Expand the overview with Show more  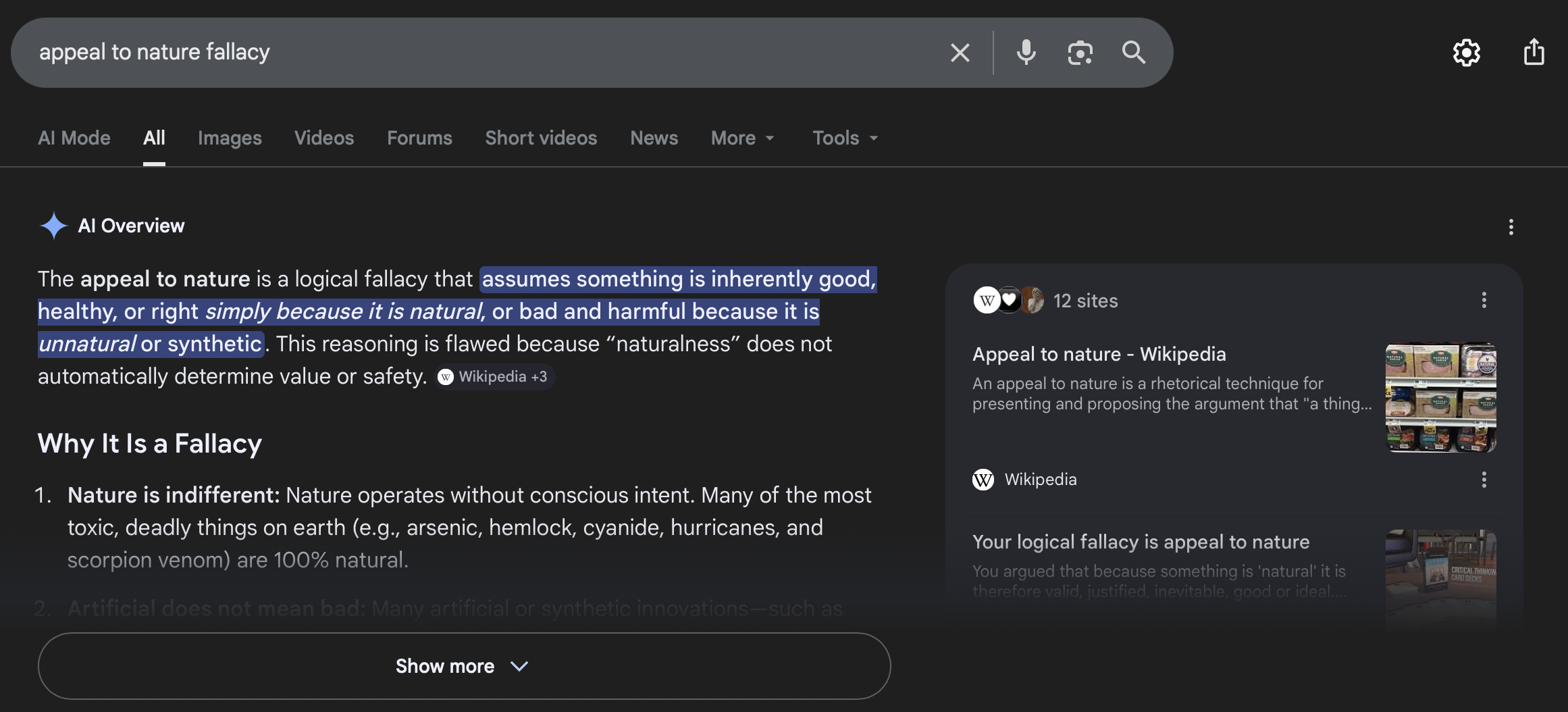(465, 666)
